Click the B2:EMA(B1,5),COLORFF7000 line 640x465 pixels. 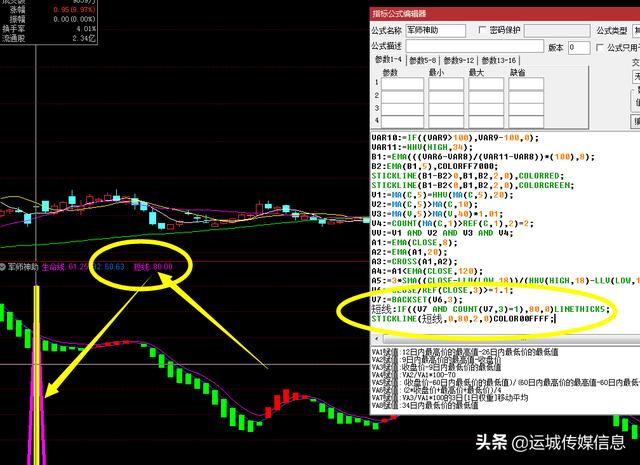point(435,166)
